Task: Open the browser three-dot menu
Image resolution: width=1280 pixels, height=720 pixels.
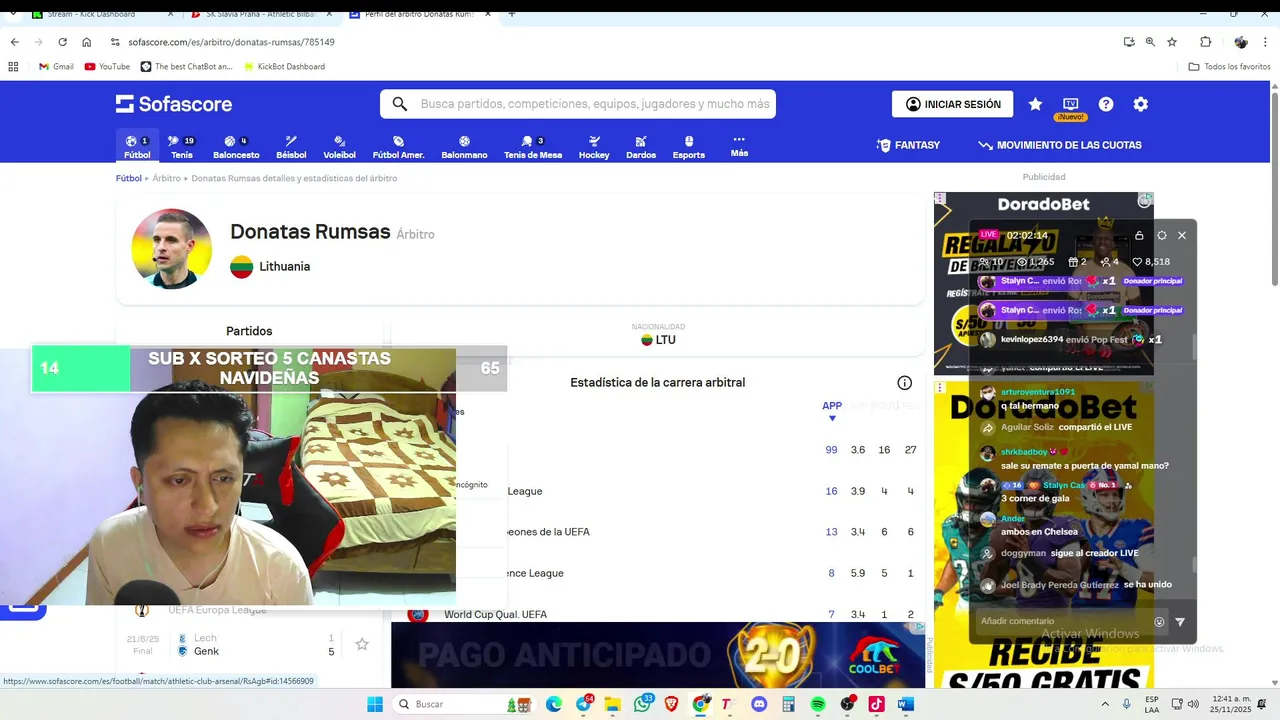Action: [1266, 42]
